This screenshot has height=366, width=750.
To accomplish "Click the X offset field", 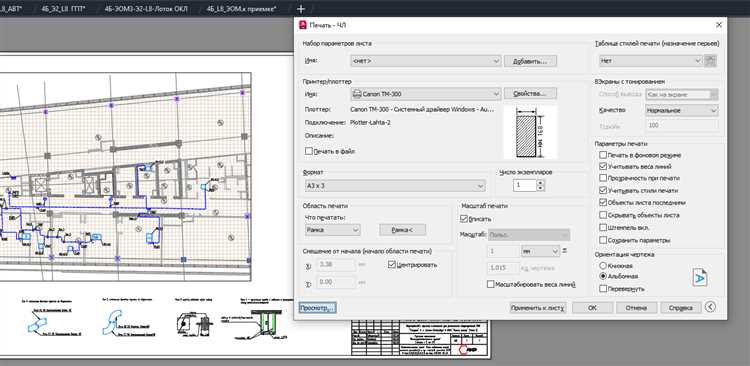I will 336,264.
